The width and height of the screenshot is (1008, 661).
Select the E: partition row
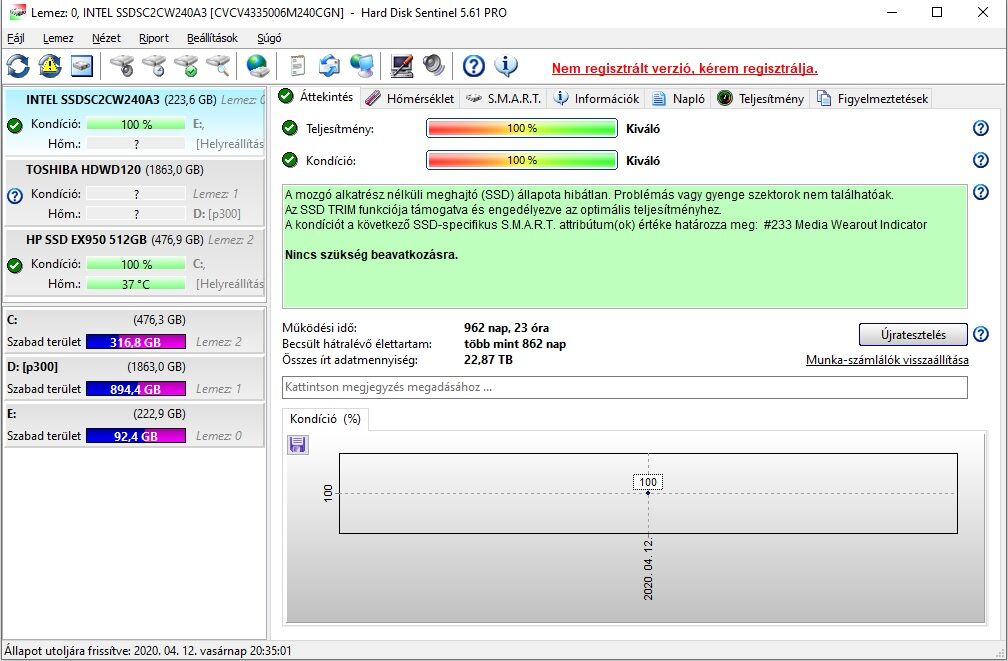(x=134, y=425)
